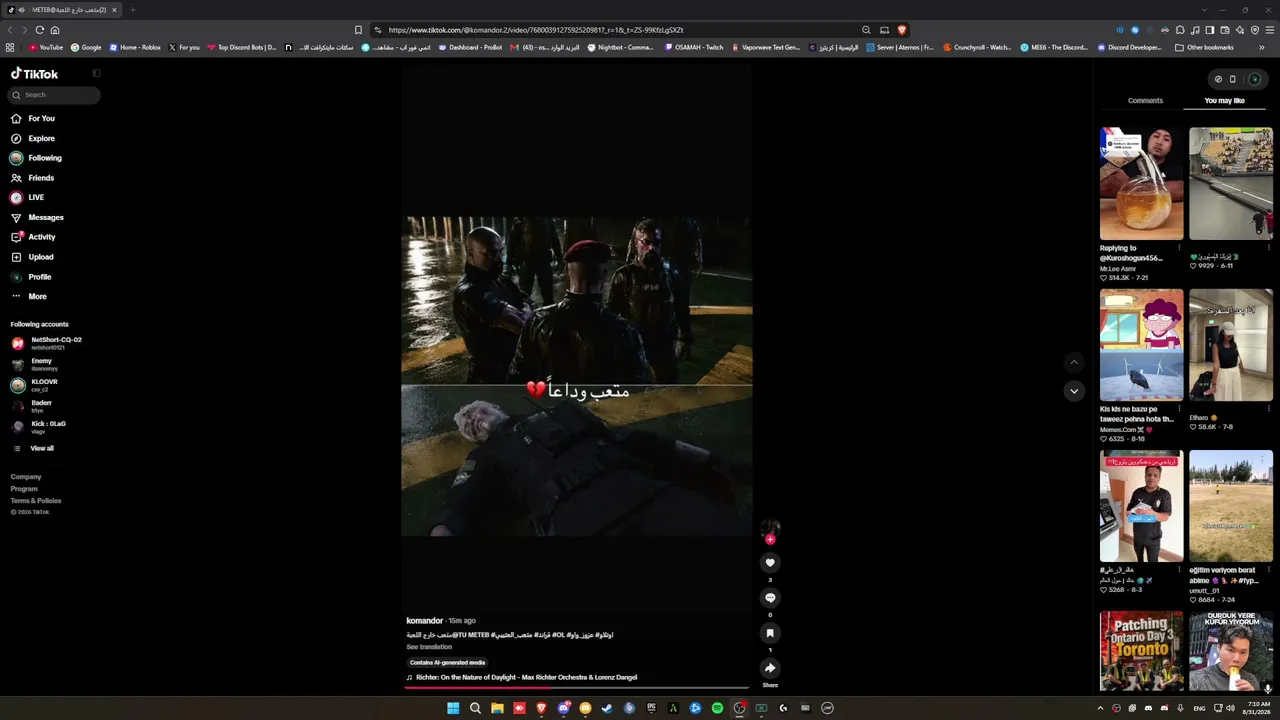Open the Brave sidebar panel icon
Screen dimensions: 1280x720
pos(1210,30)
